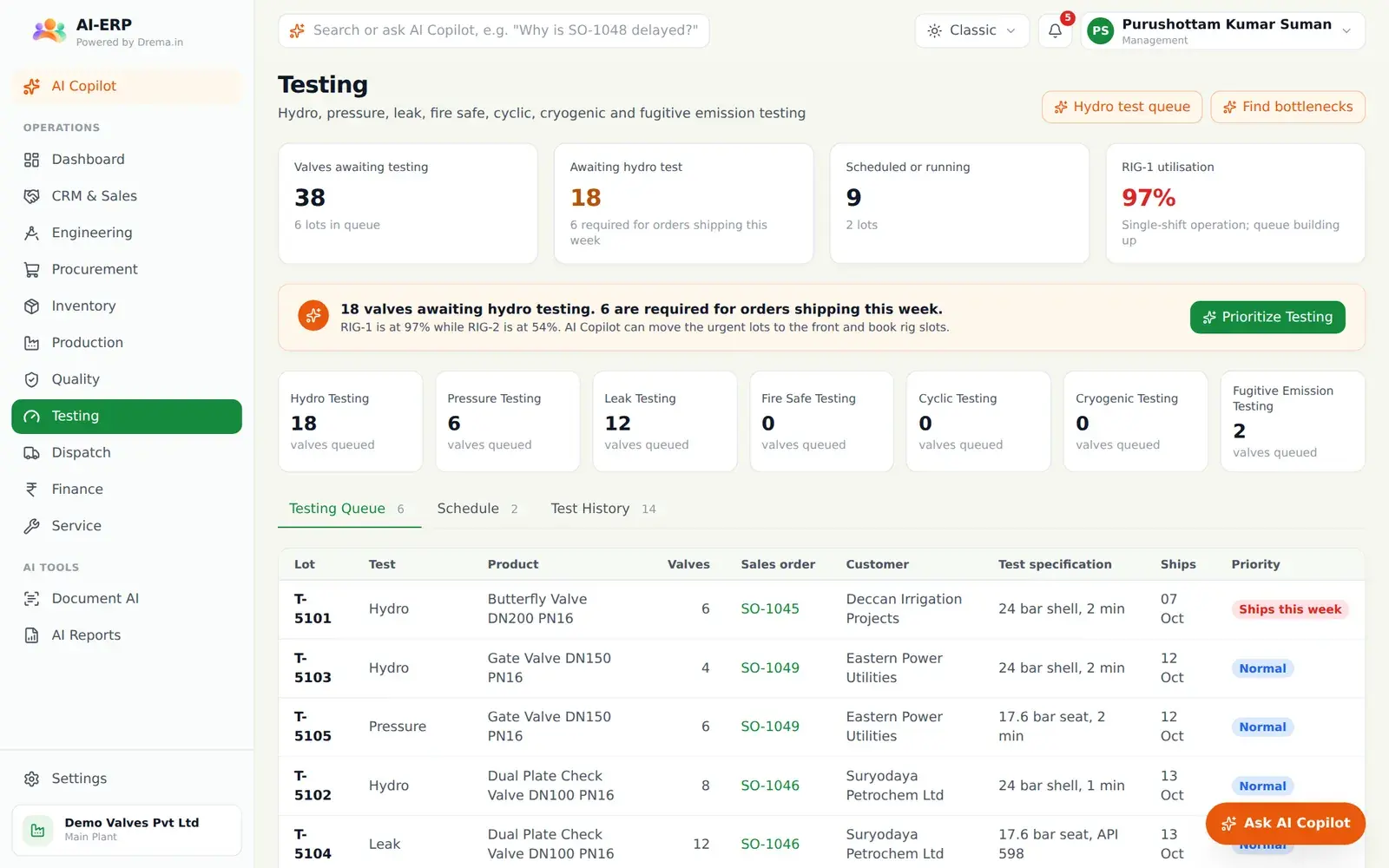1389x868 pixels.
Task: Switch to the Schedule tab
Action: pos(477,509)
